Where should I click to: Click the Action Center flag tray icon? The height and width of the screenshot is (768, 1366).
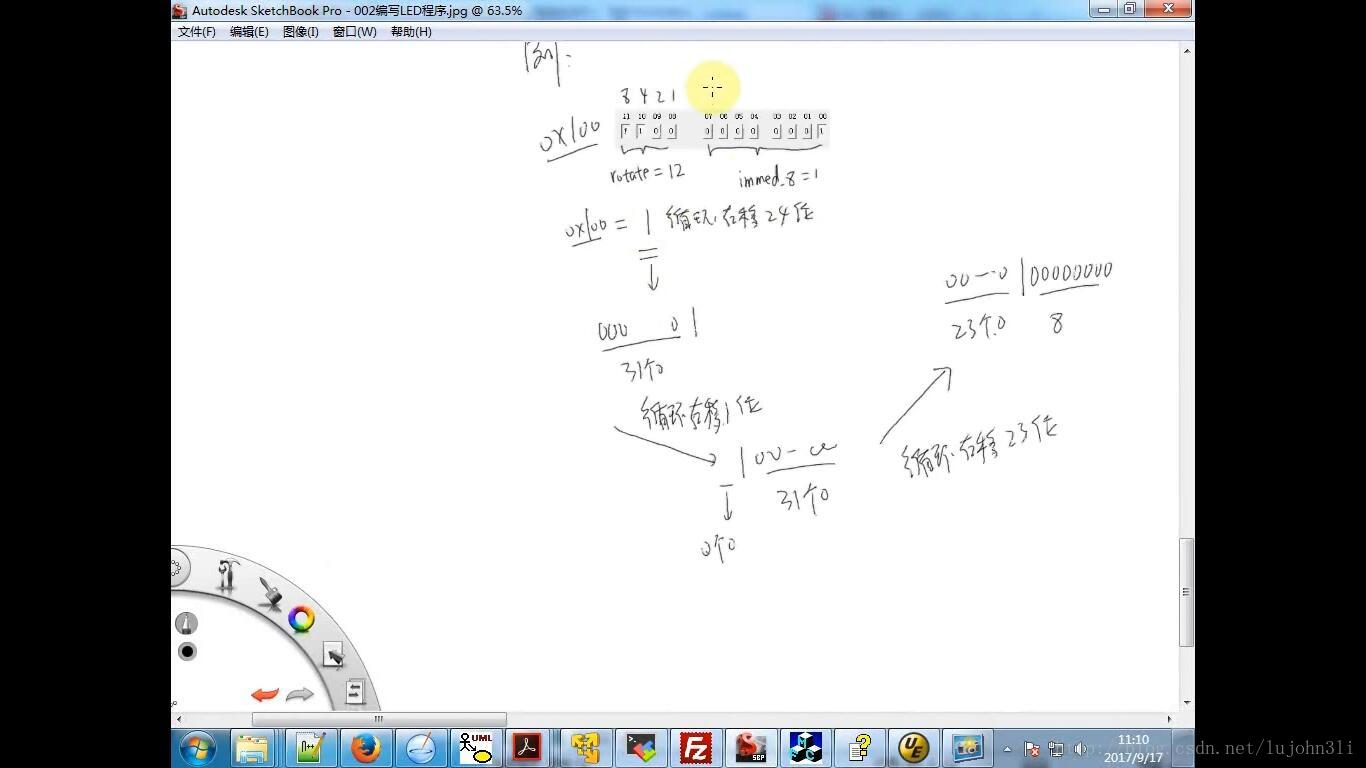(x=1032, y=749)
